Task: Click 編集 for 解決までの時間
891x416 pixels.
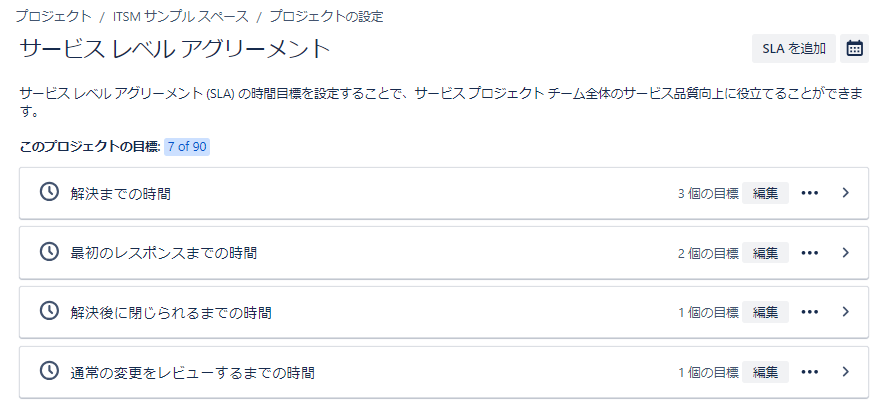Action: (x=765, y=193)
